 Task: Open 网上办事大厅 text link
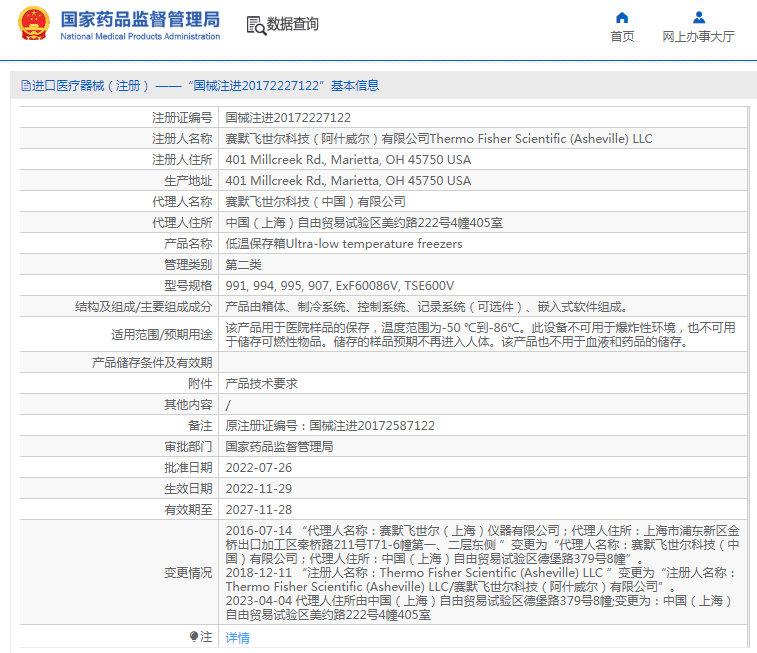(698, 37)
